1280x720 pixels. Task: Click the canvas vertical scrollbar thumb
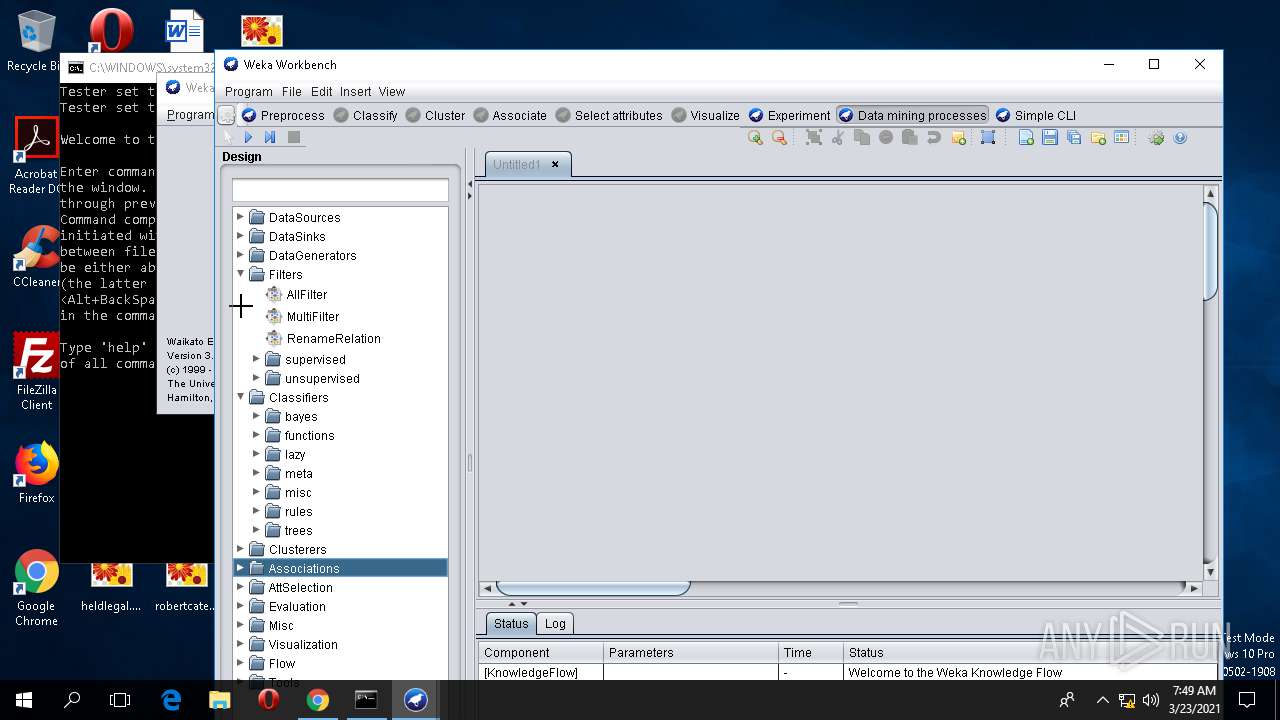tap(1210, 250)
